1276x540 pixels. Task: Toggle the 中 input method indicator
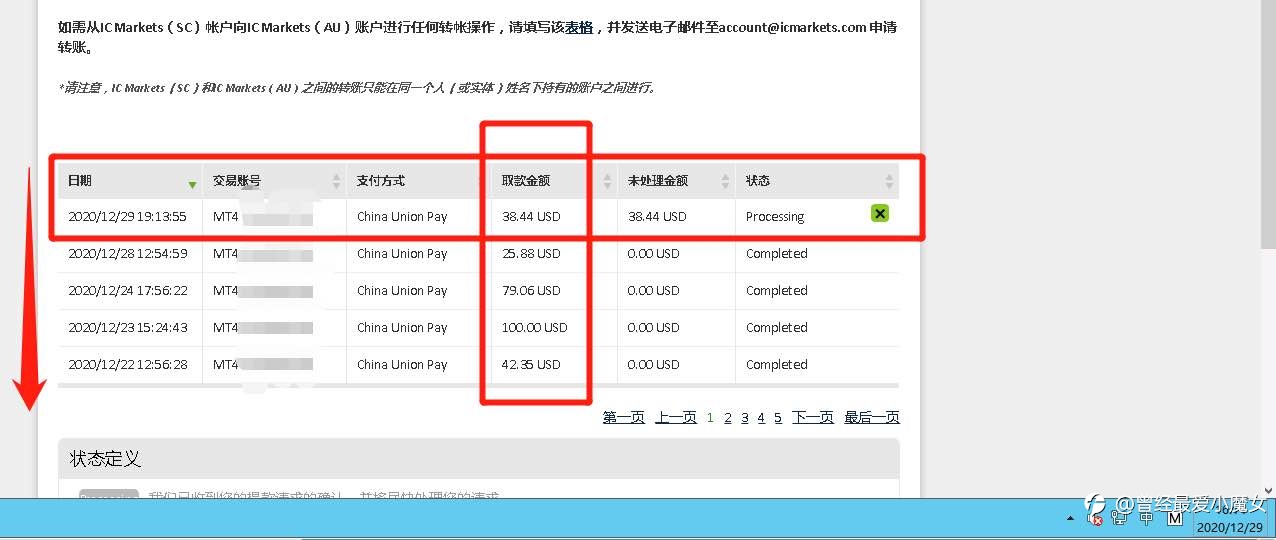click(x=1147, y=519)
